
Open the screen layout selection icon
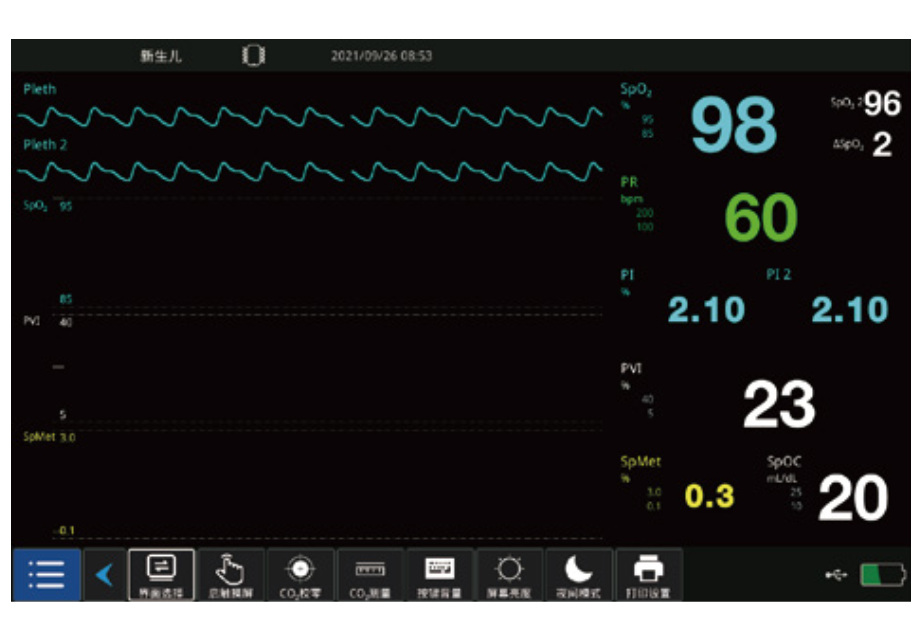click(161, 575)
